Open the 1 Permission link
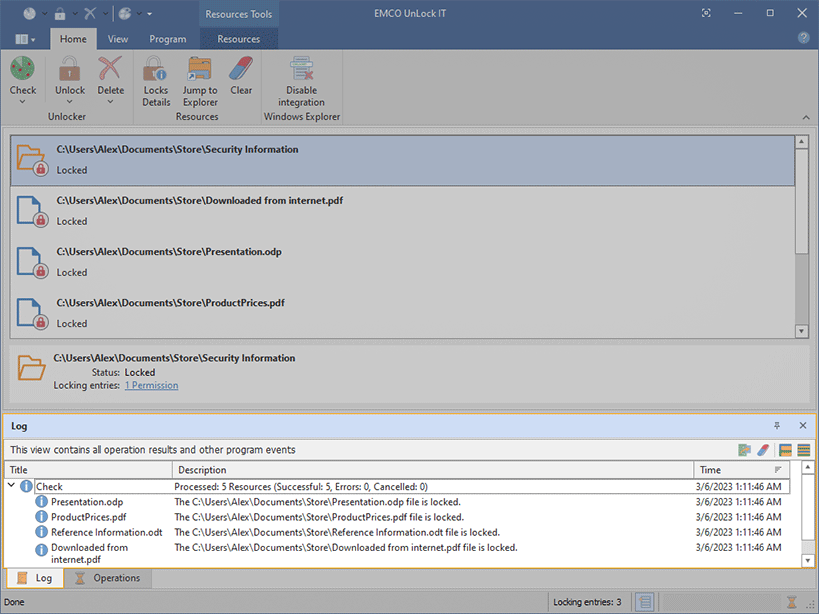This screenshot has height=614, width=819. point(151,385)
